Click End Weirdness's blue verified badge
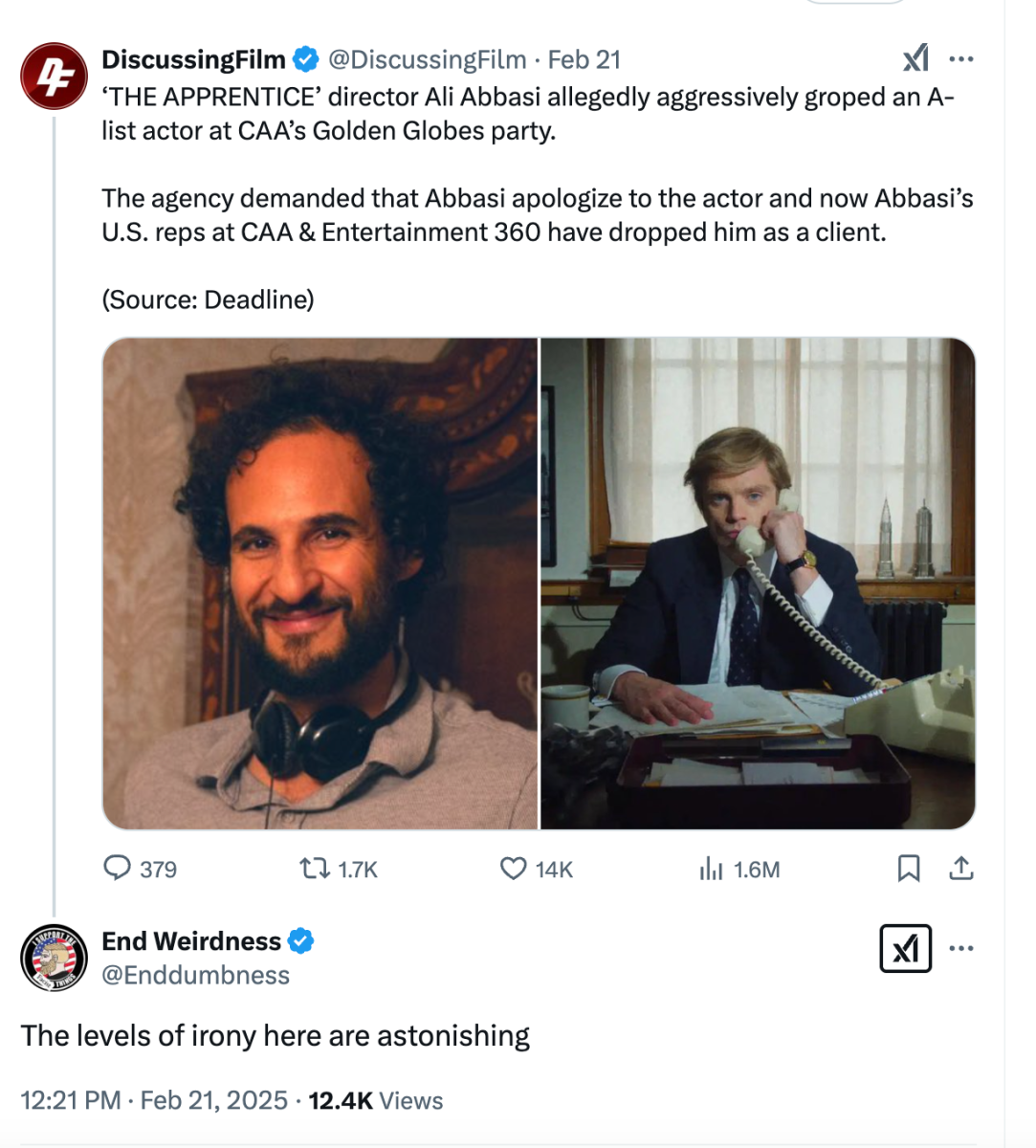The image size is (1036, 1148). pos(300,941)
